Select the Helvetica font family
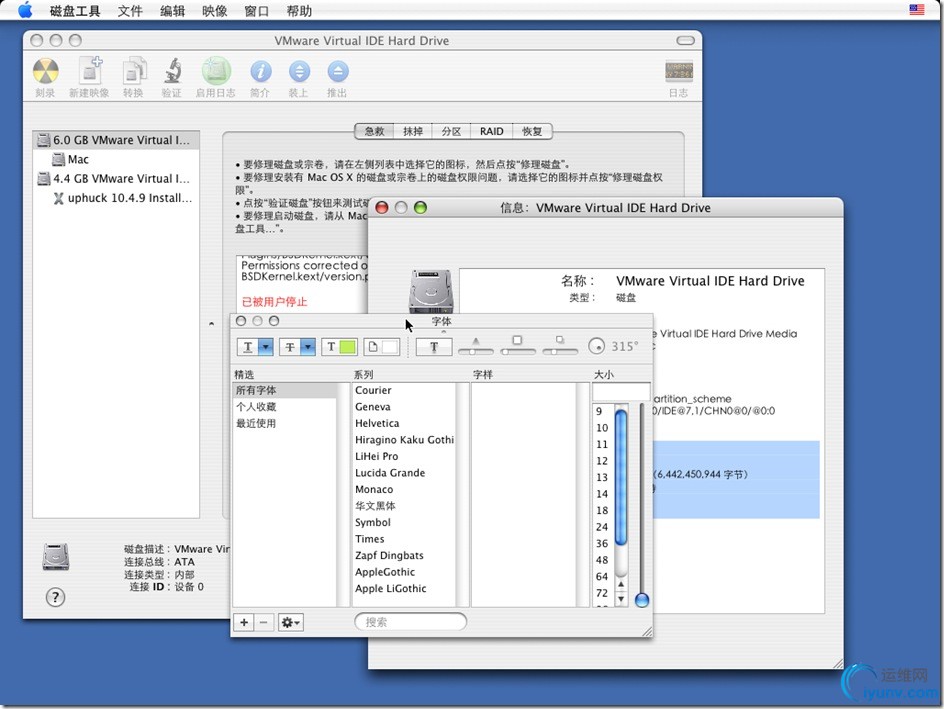The width and height of the screenshot is (944, 709). 404,423
